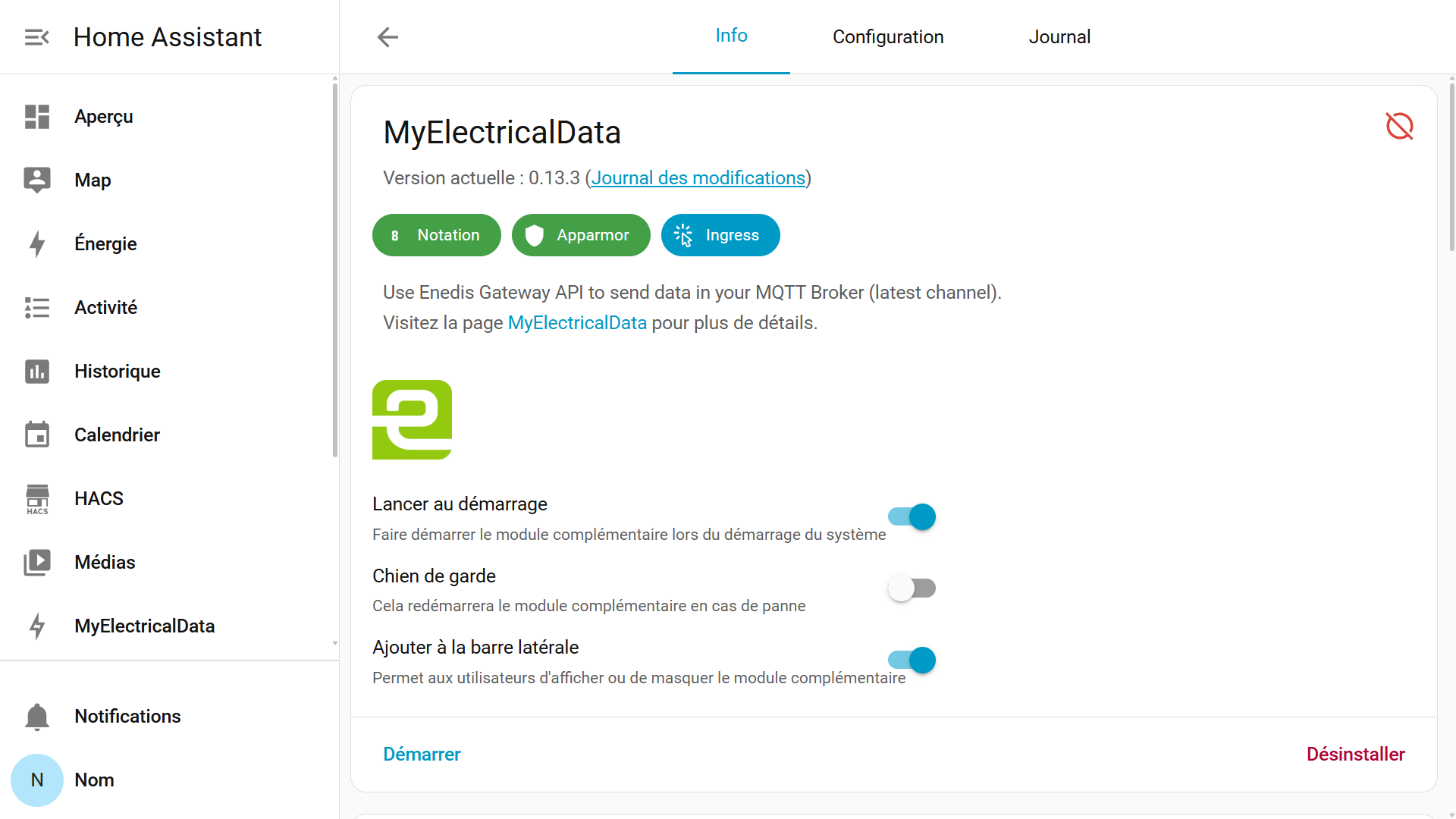Disable the Lancer au démarrage toggle
The height and width of the screenshot is (819, 1456).
[912, 517]
